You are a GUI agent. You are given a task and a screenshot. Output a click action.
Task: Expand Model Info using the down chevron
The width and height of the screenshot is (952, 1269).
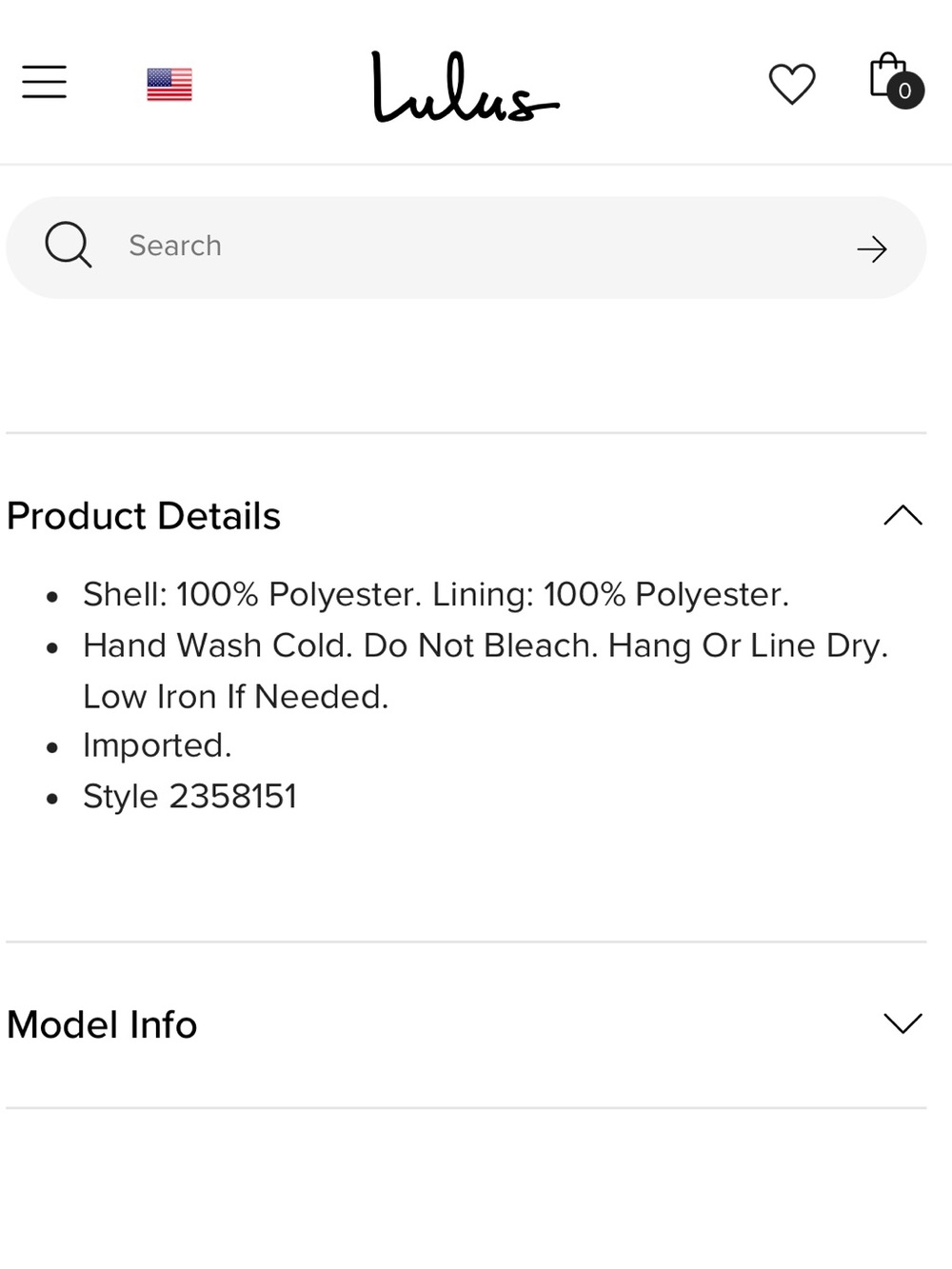903,1023
